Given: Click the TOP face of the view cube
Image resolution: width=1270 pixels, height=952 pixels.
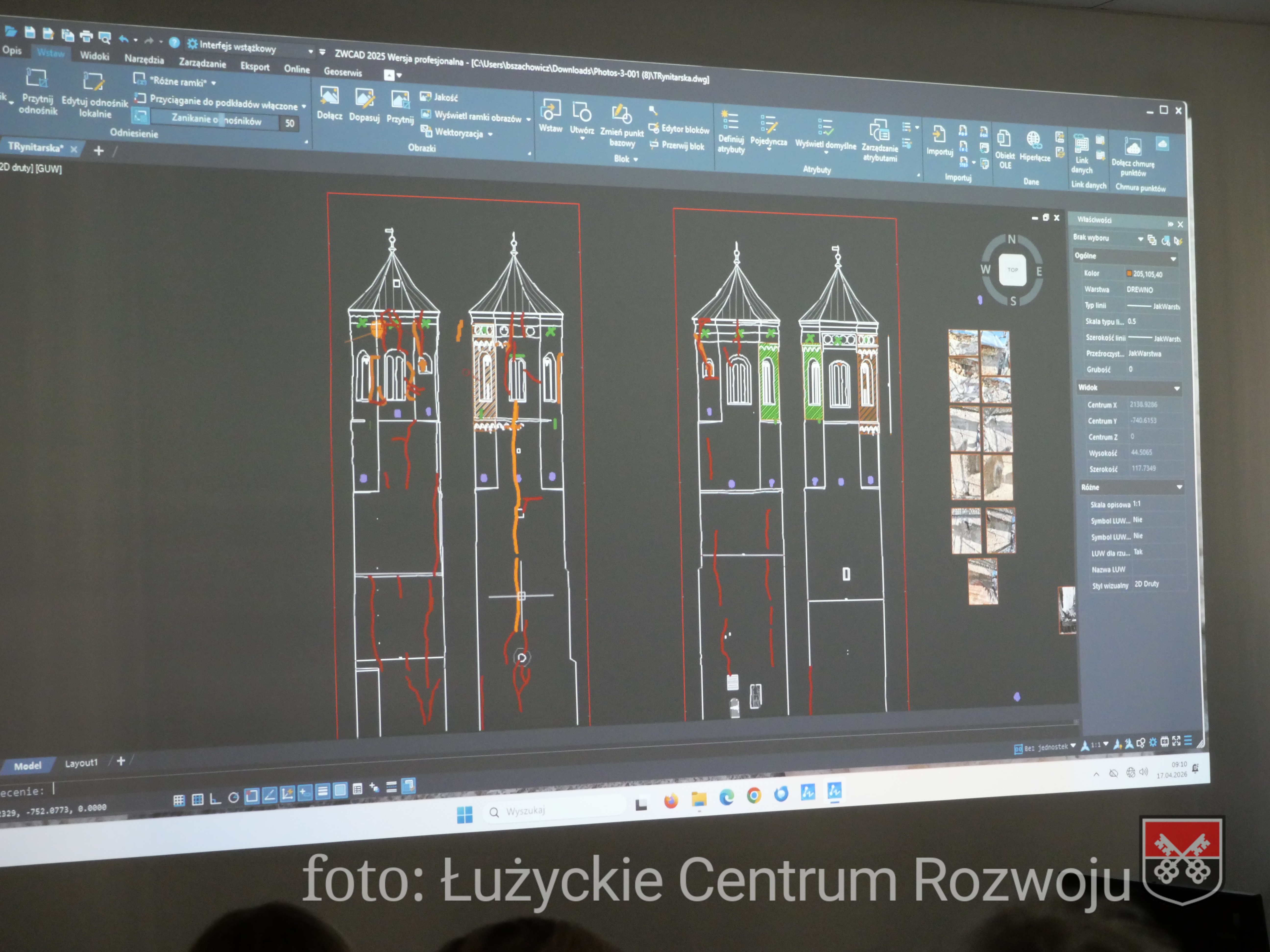Looking at the screenshot, I should (x=1012, y=270).
